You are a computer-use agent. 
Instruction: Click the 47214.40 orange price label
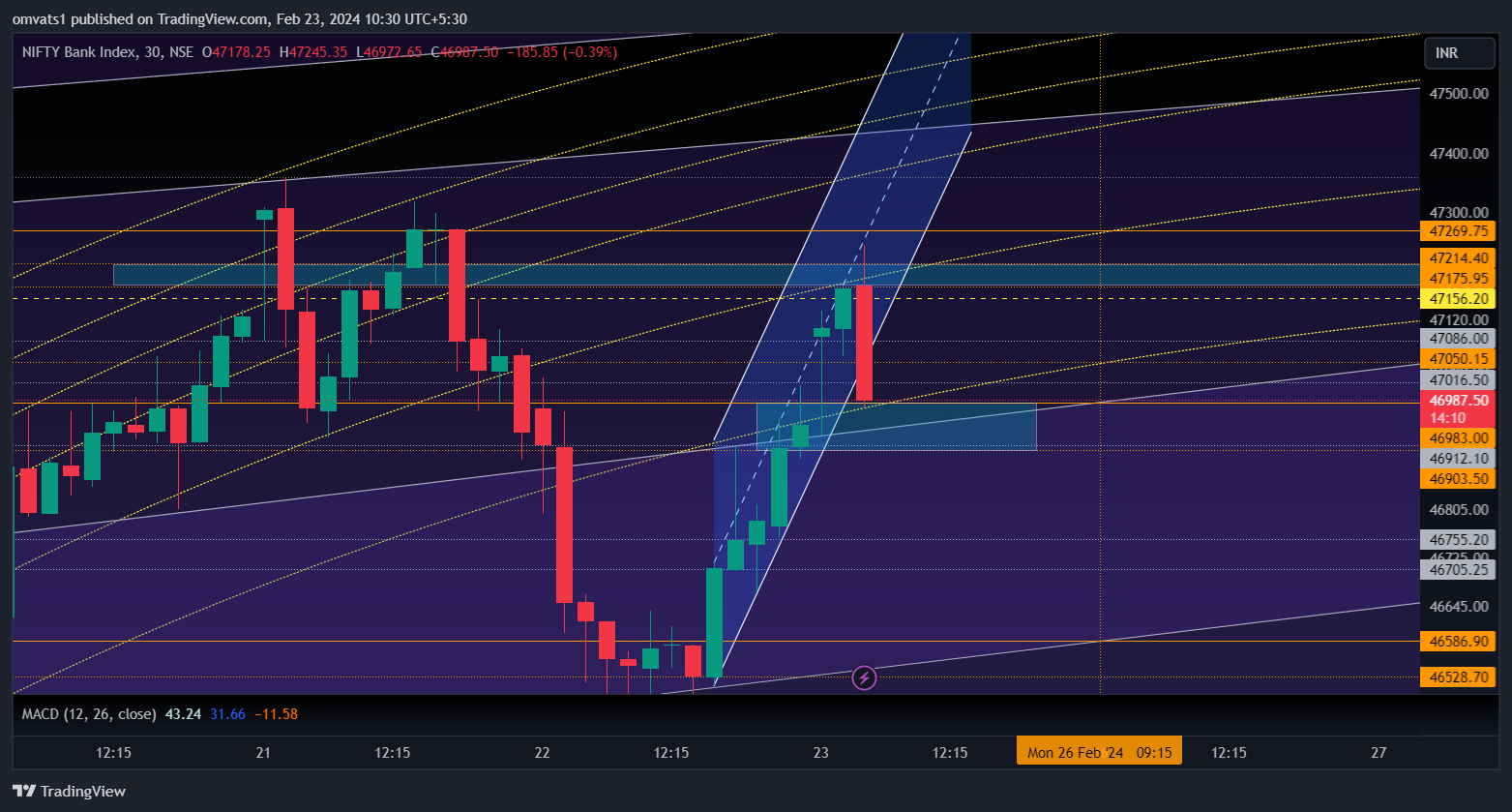(1458, 258)
